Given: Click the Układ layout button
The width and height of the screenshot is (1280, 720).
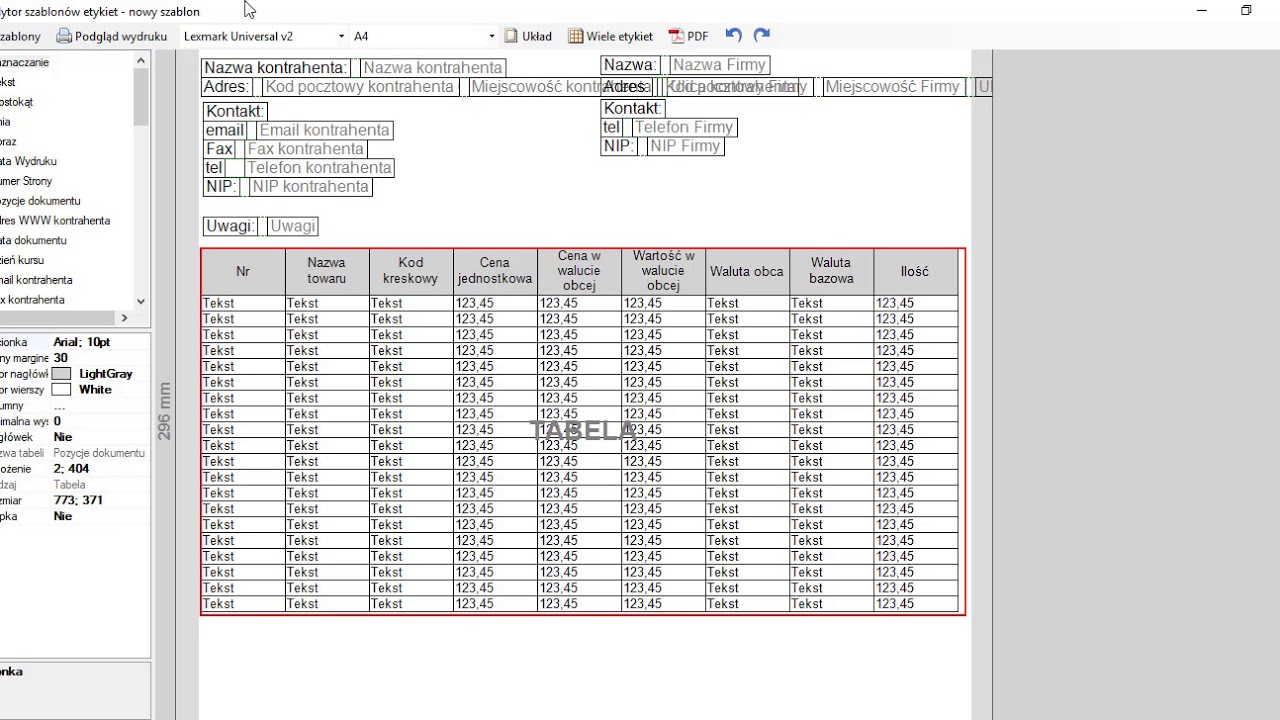Looking at the screenshot, I should (x=527, y=36).
